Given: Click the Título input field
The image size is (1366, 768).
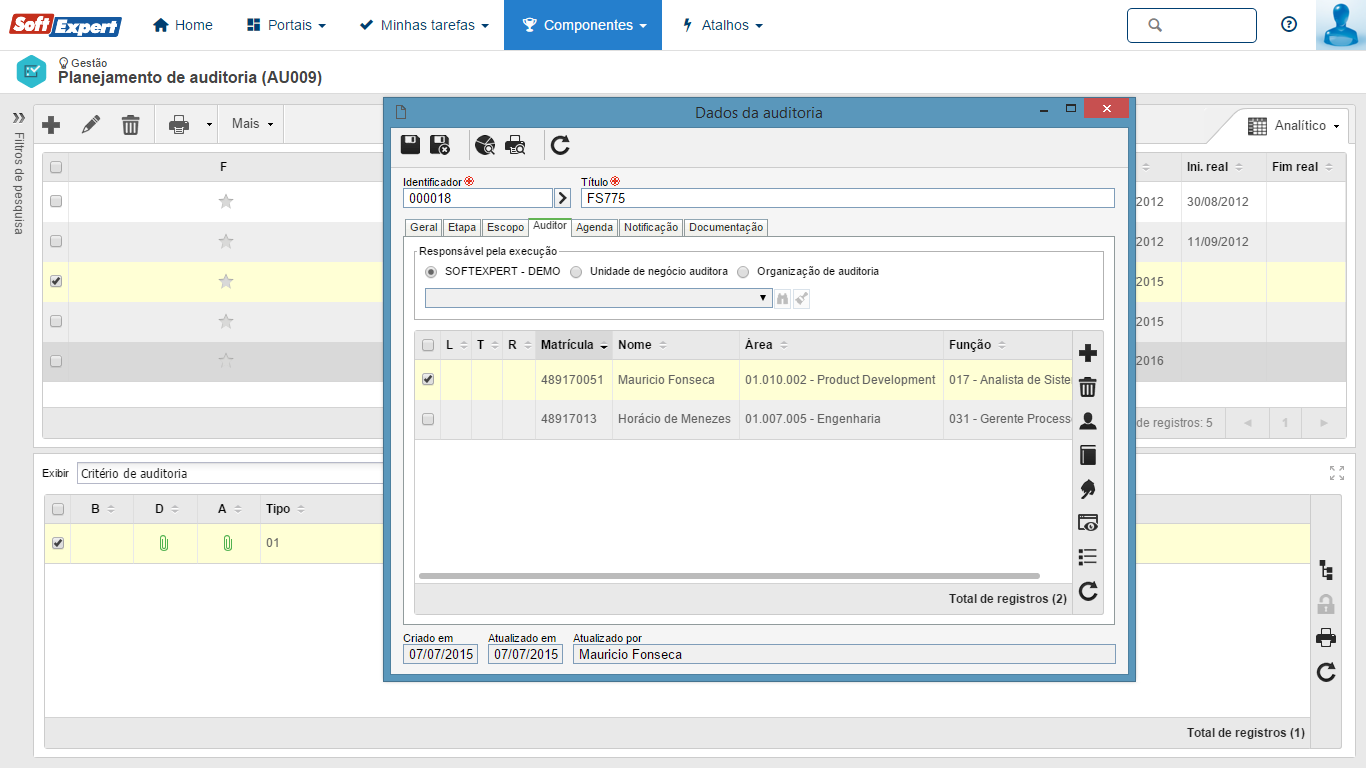Looking at the screenshot, I should [847, 198].
